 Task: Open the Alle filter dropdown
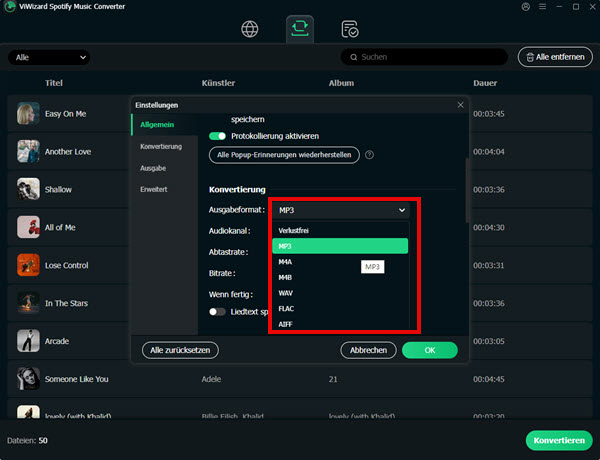[49, 57]
